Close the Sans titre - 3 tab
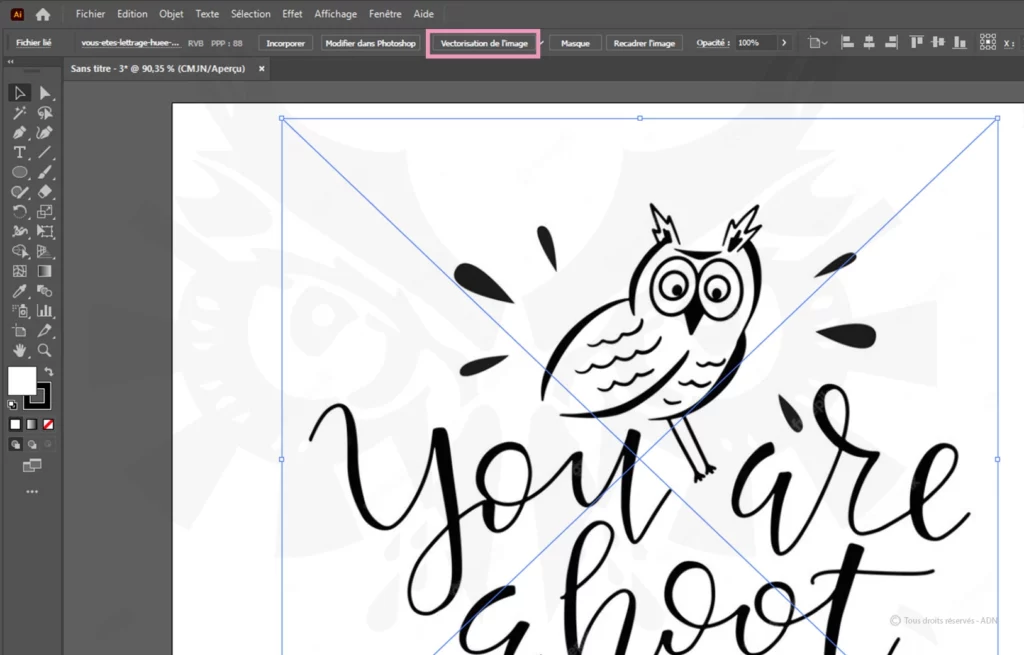 tap(262, 69)
